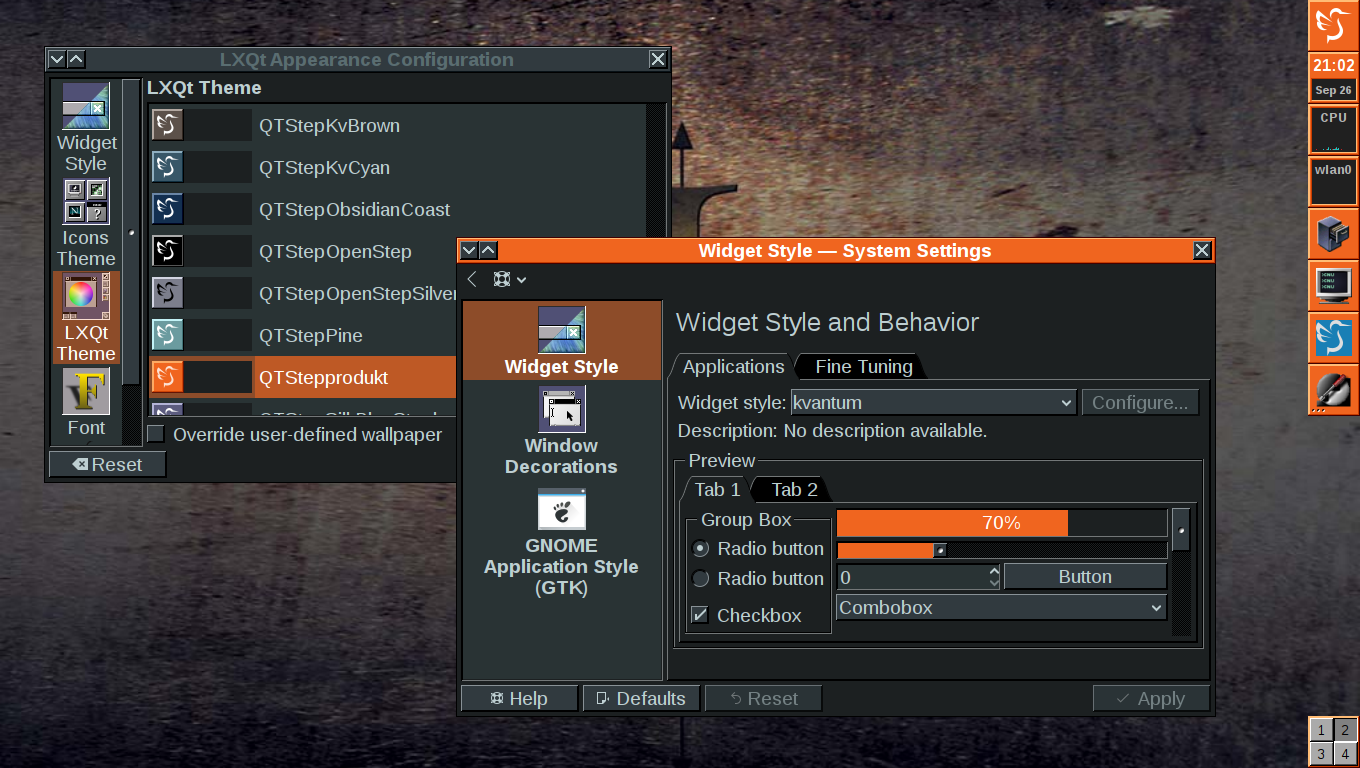Switch to the Fine Tuning tab
This screenshot has width=1360, height=768.
coord(863,366)
